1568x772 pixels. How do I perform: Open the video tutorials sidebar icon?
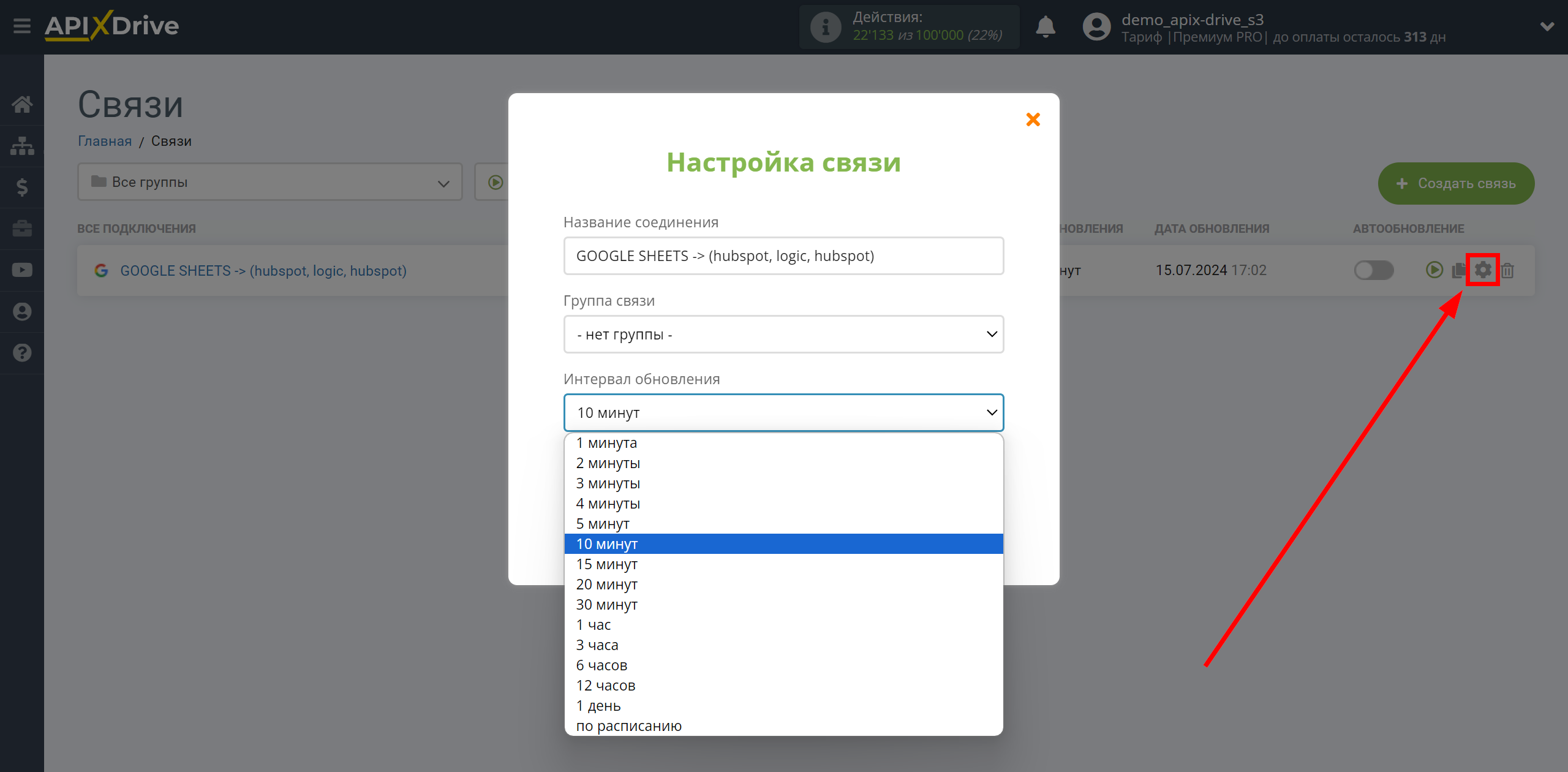click(x=22, y=270)
